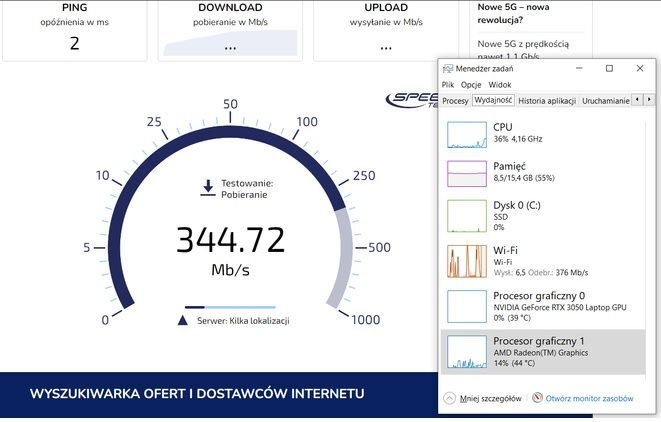This screenshot has height=422, width=661.
Task: Open the Wi-Fi network usage graph
Action: coord(467,260)
